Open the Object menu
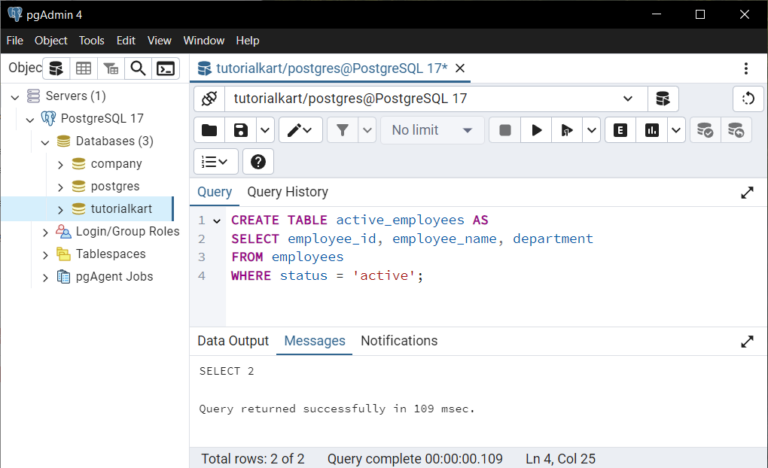The height and width of the screenshot is (468, 768). click(50, 41)
